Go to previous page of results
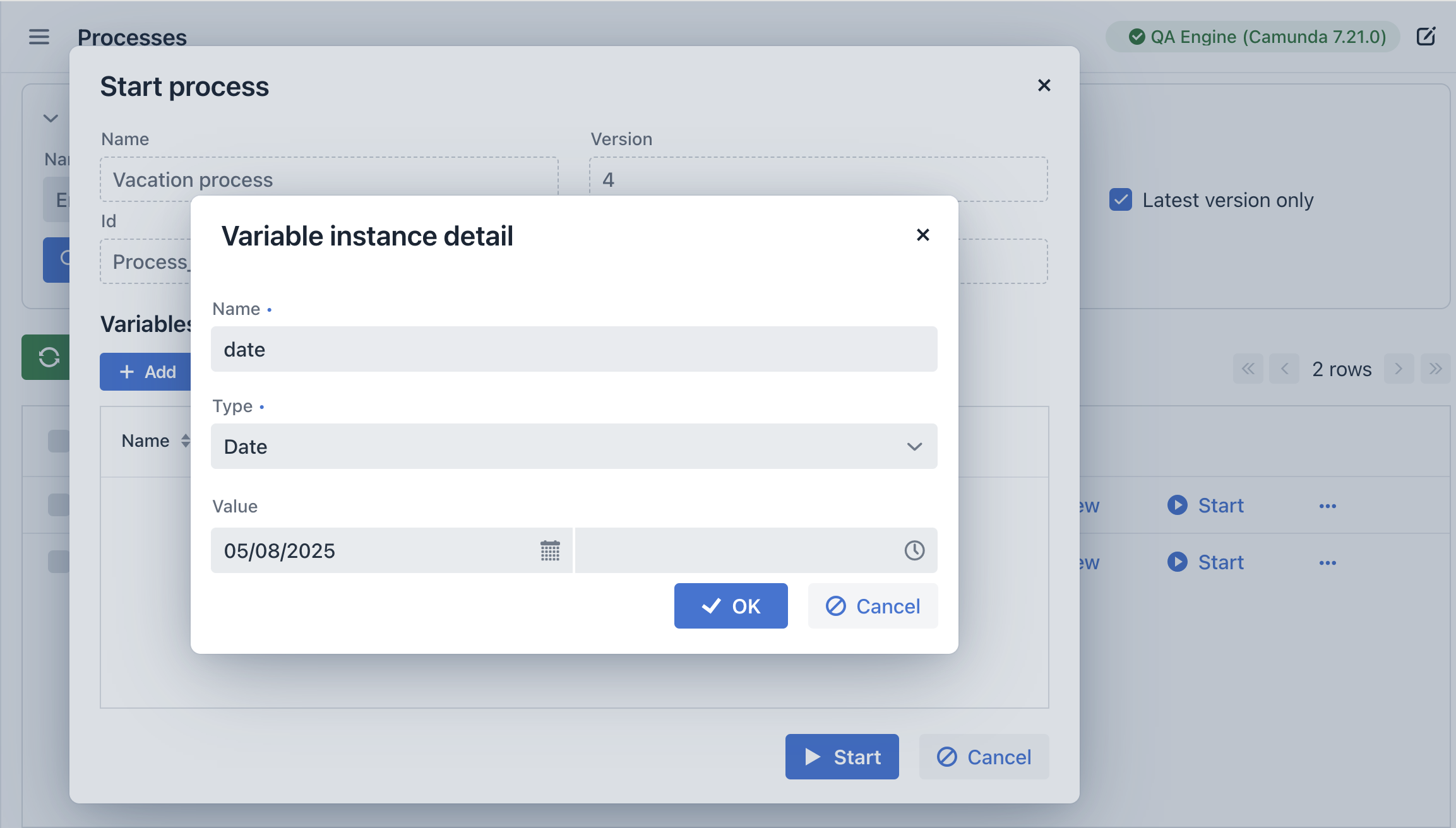 pyautogui.click(x=1285, y=369)
